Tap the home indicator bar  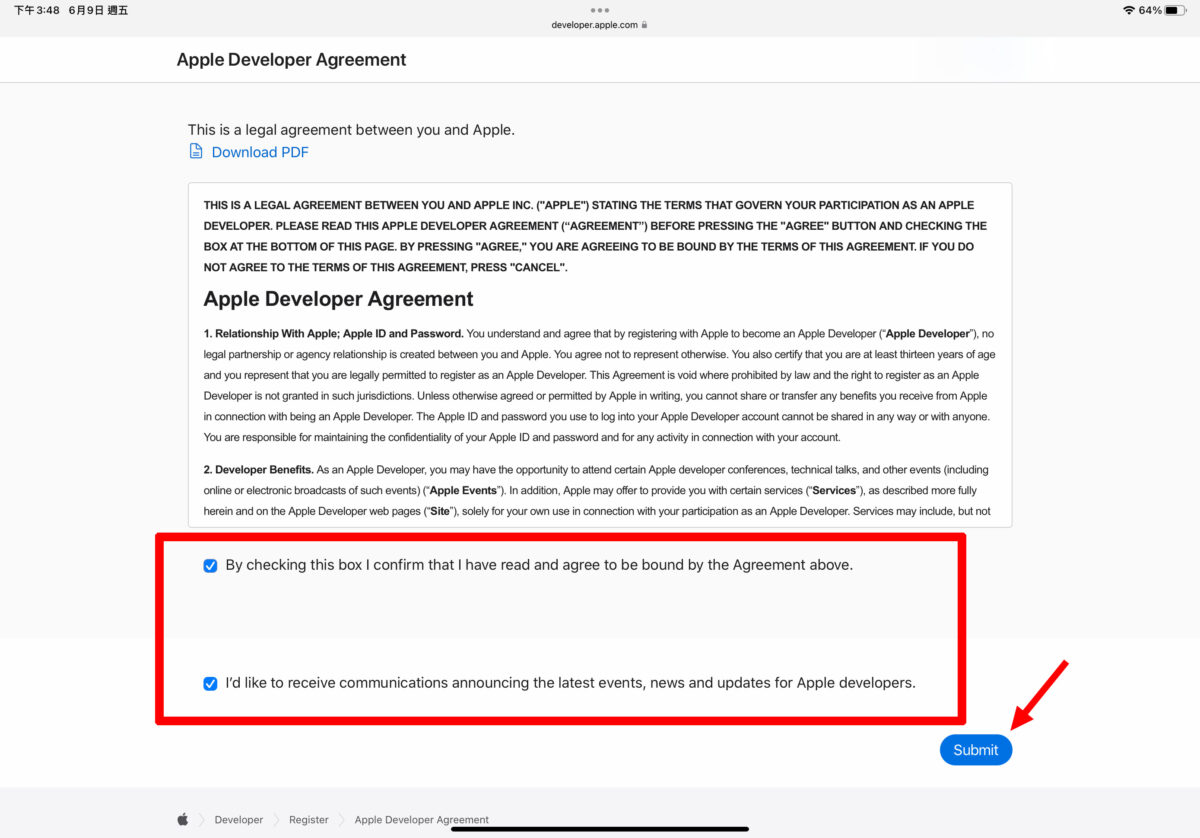tap(600, 828)
